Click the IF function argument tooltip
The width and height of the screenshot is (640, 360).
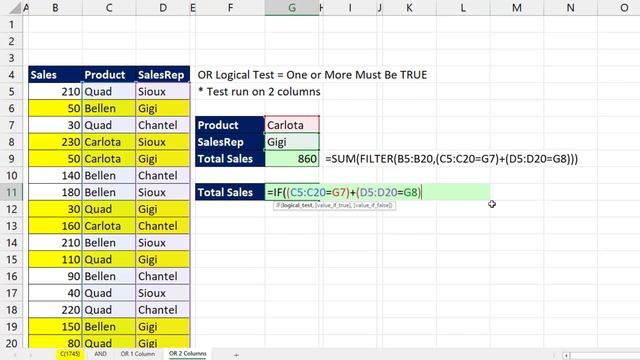tap(334, 205)
